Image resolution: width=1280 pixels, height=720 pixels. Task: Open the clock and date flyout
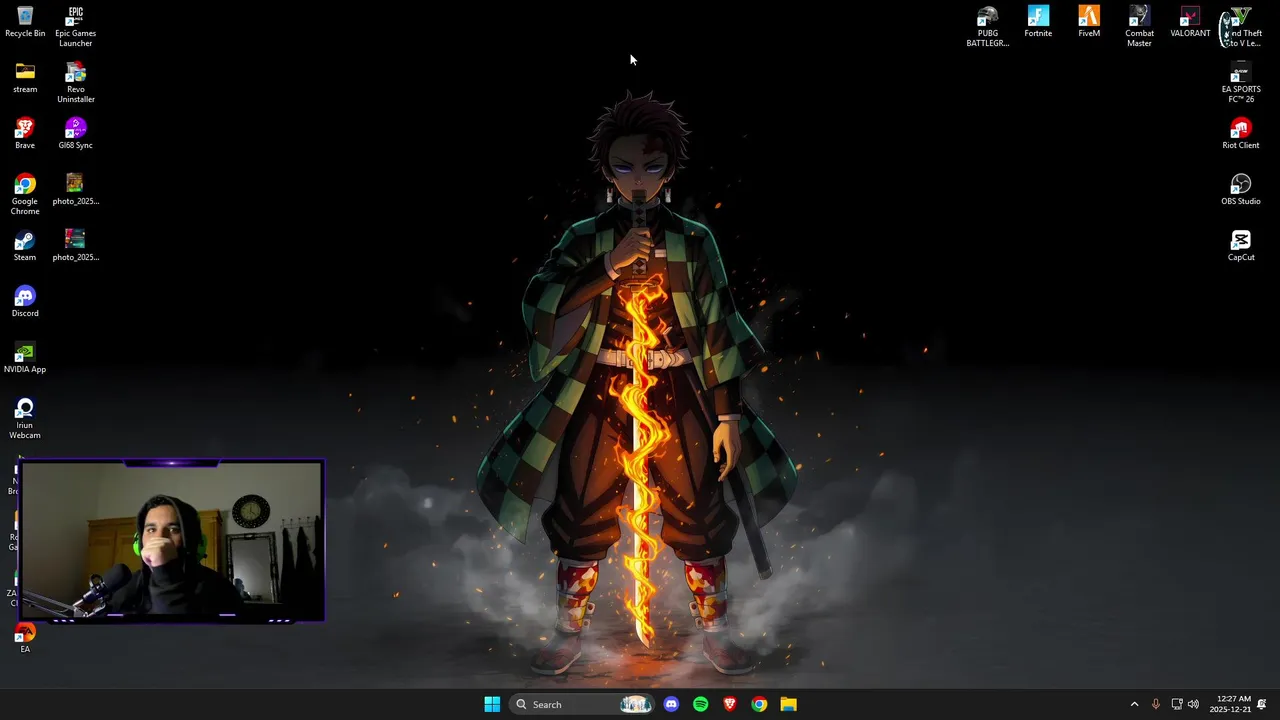click(x=1230, y=704)
